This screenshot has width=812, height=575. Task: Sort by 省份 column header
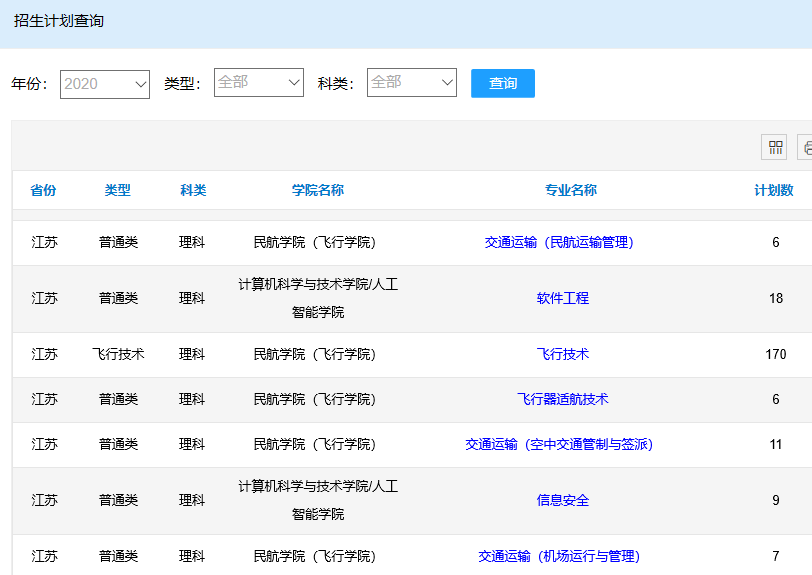click(43, 190)
